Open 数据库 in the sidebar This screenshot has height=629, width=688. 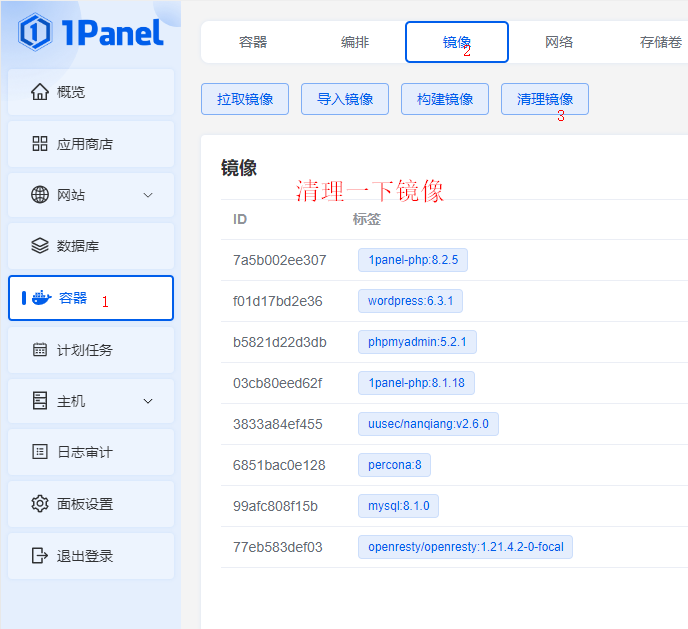click(91, 246)
